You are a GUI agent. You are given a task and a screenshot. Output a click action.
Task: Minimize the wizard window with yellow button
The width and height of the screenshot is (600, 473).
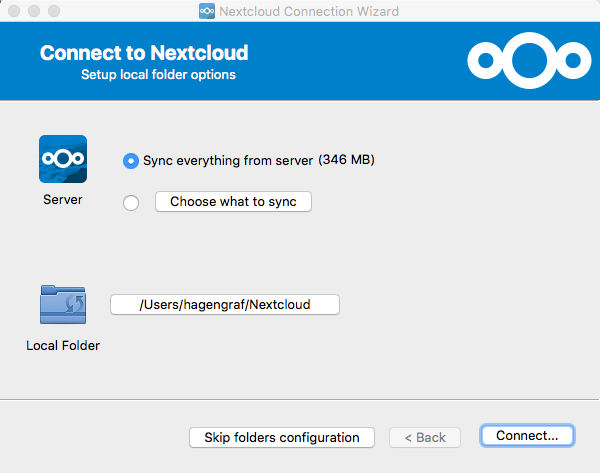[x=34, y=11]
